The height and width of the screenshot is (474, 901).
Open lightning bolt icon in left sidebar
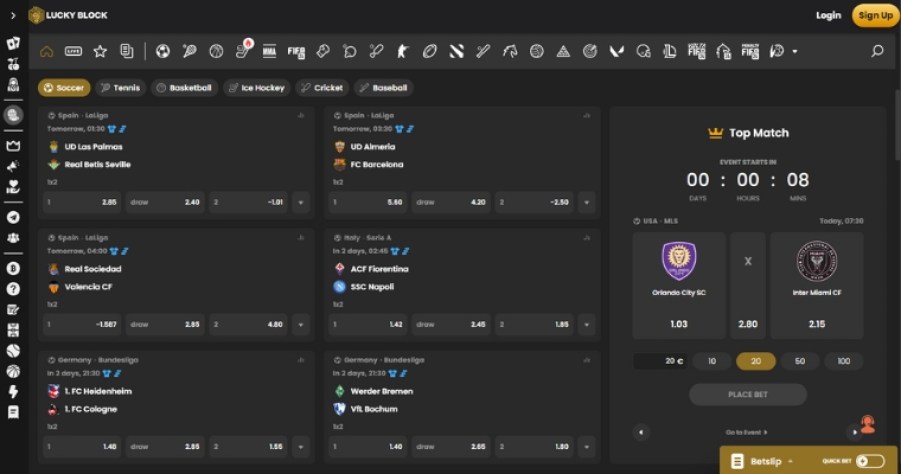point(13,391)
